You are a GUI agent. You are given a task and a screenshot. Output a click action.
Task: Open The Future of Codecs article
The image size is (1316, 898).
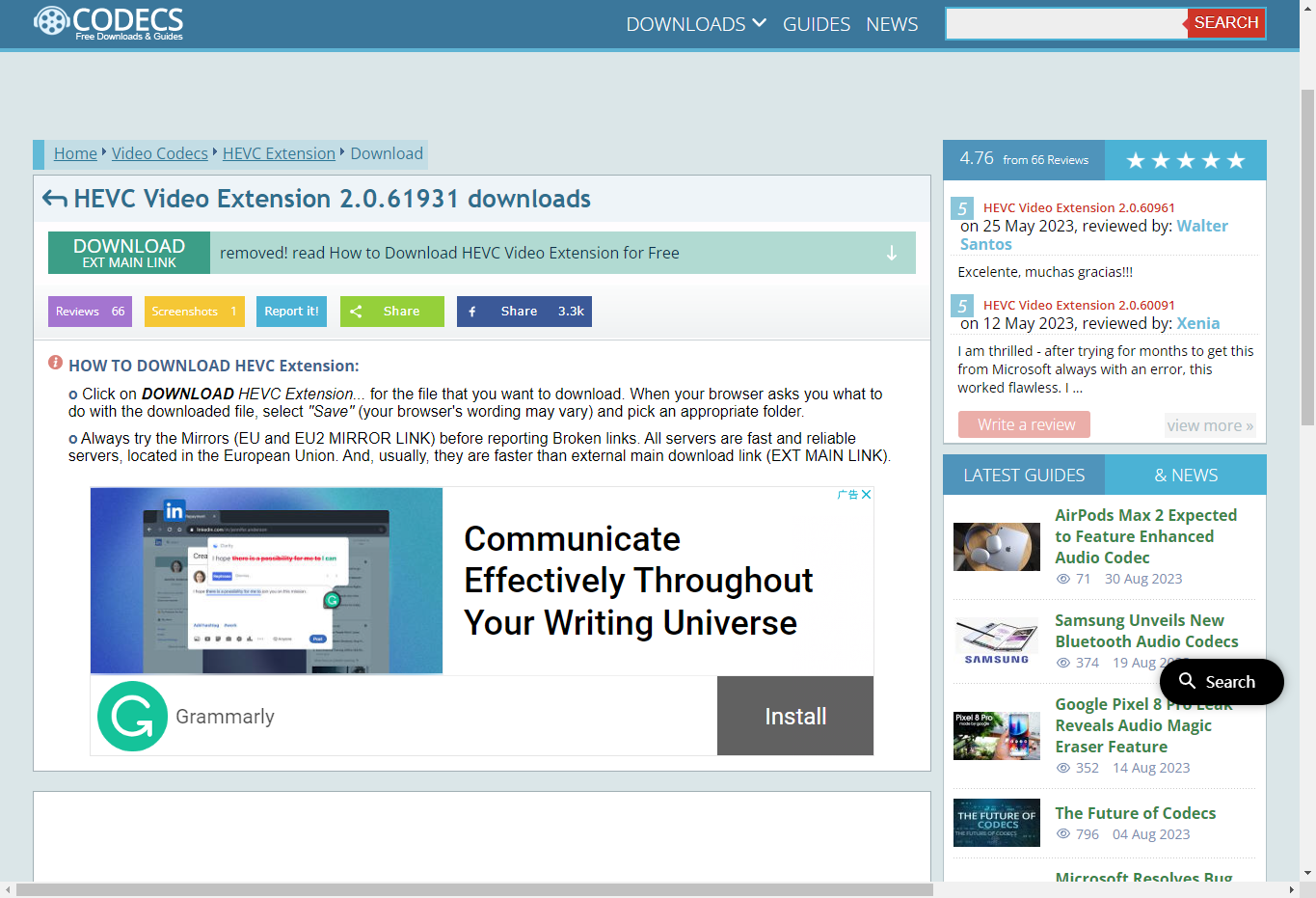(1135, 813)
